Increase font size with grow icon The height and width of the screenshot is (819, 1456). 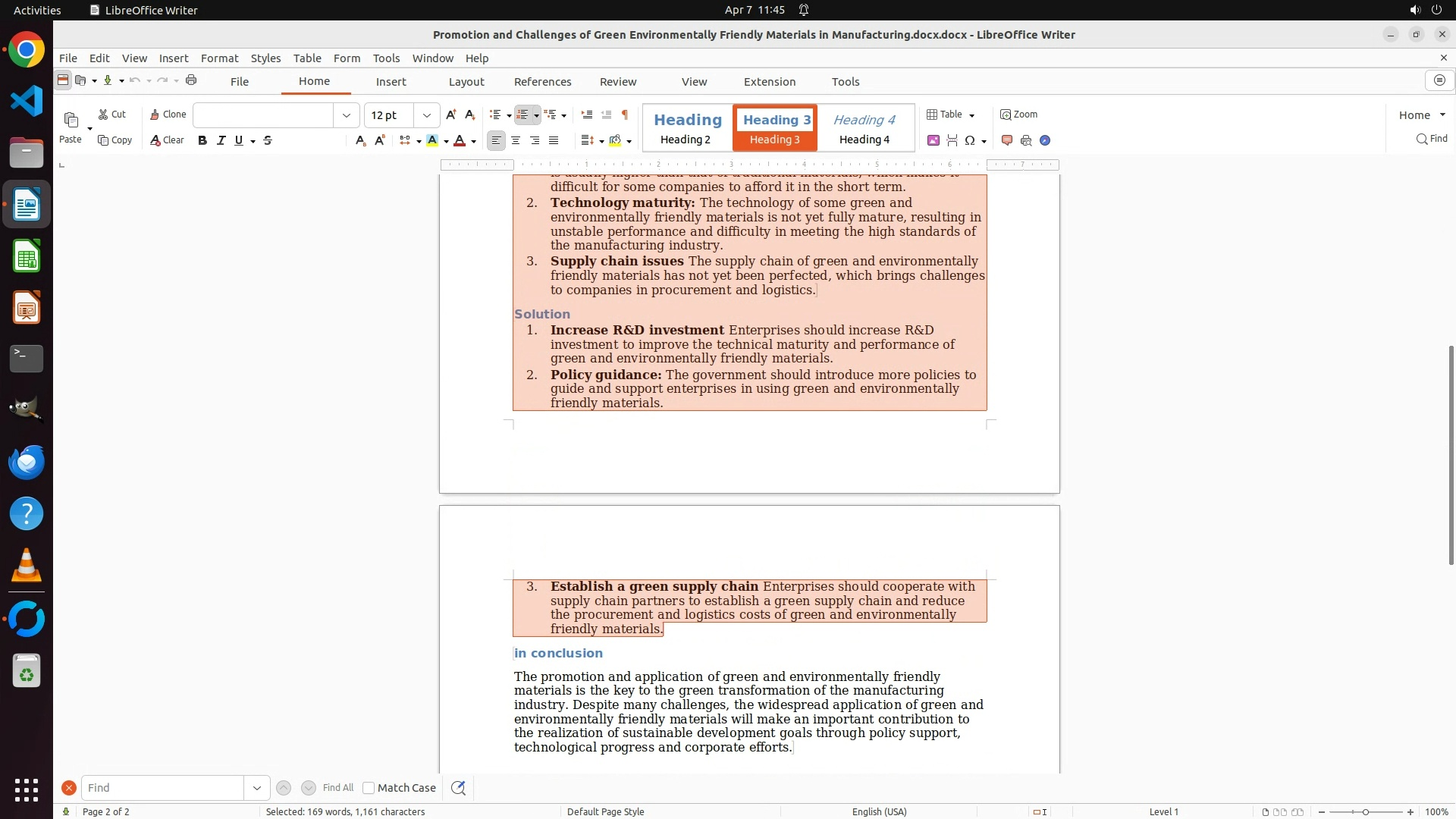[x=451, y=115]
